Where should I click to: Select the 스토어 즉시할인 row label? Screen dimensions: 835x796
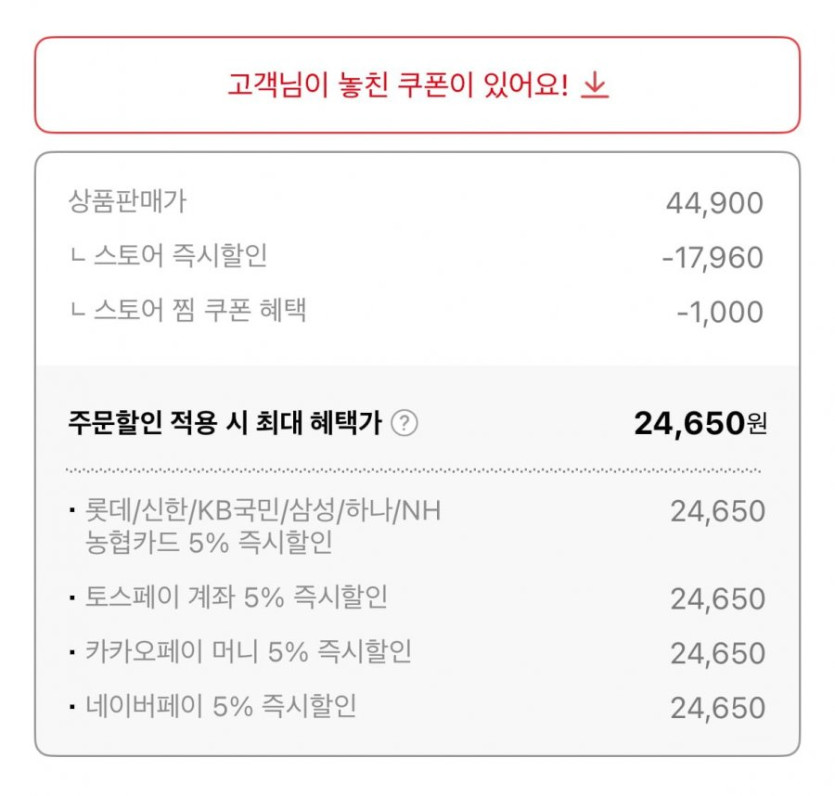(179, 257)
